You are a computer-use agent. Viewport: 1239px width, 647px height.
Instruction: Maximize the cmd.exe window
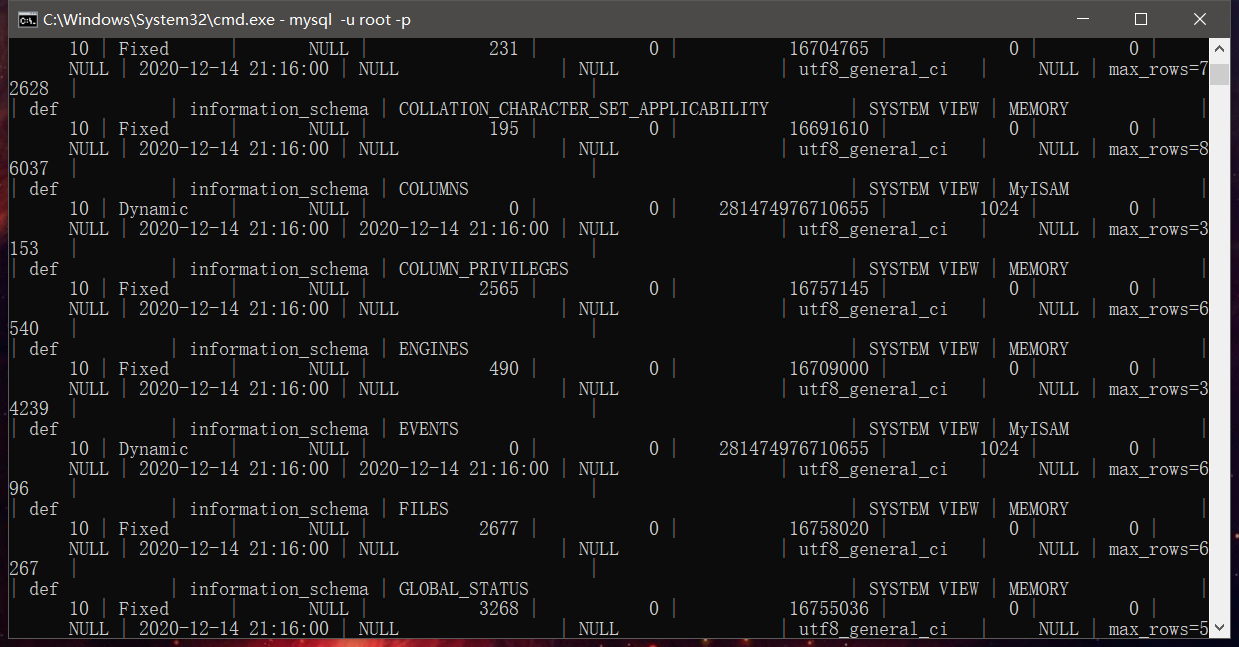click(1141, 19)
